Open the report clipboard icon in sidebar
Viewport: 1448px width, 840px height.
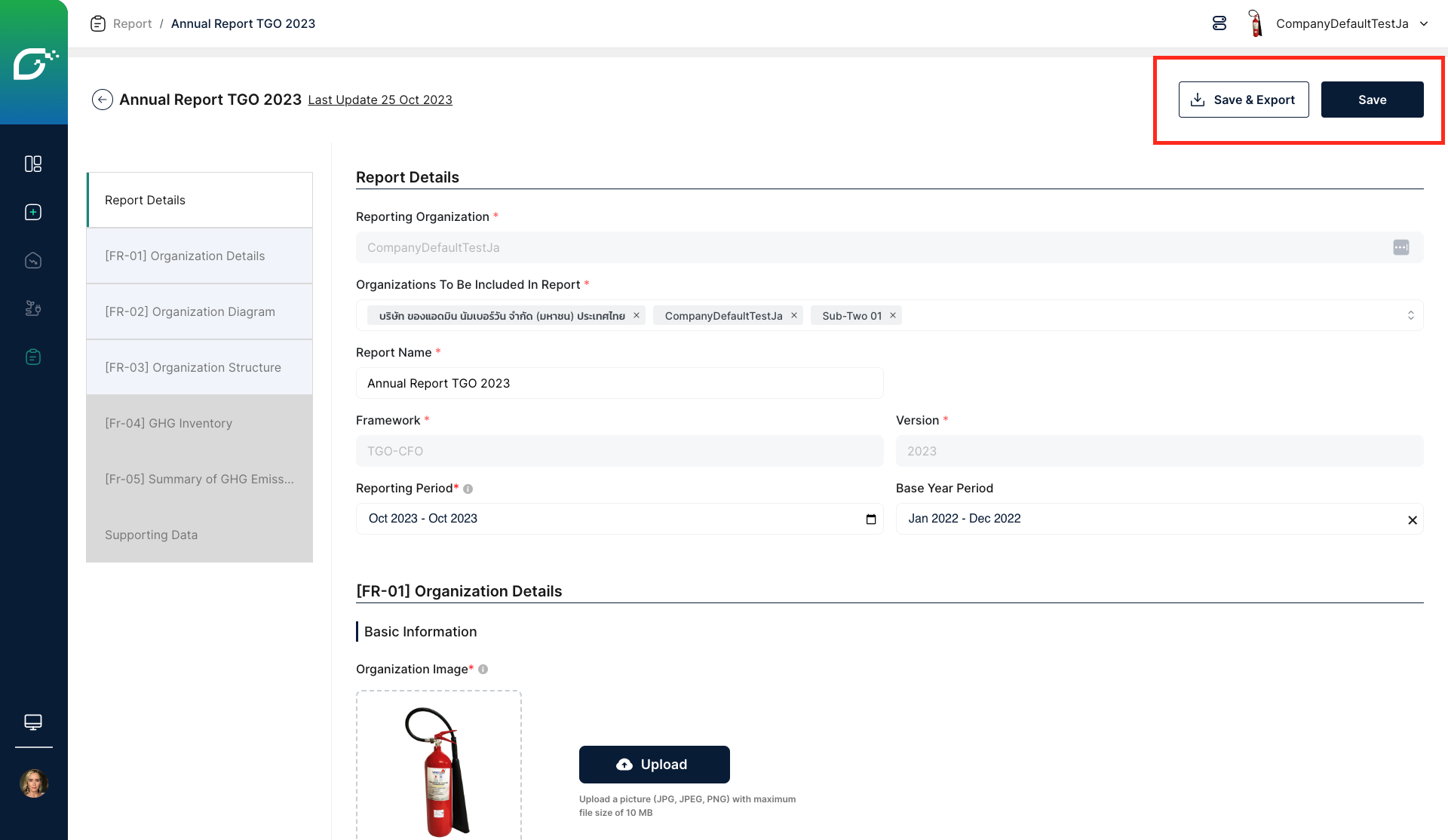point(33,357)
